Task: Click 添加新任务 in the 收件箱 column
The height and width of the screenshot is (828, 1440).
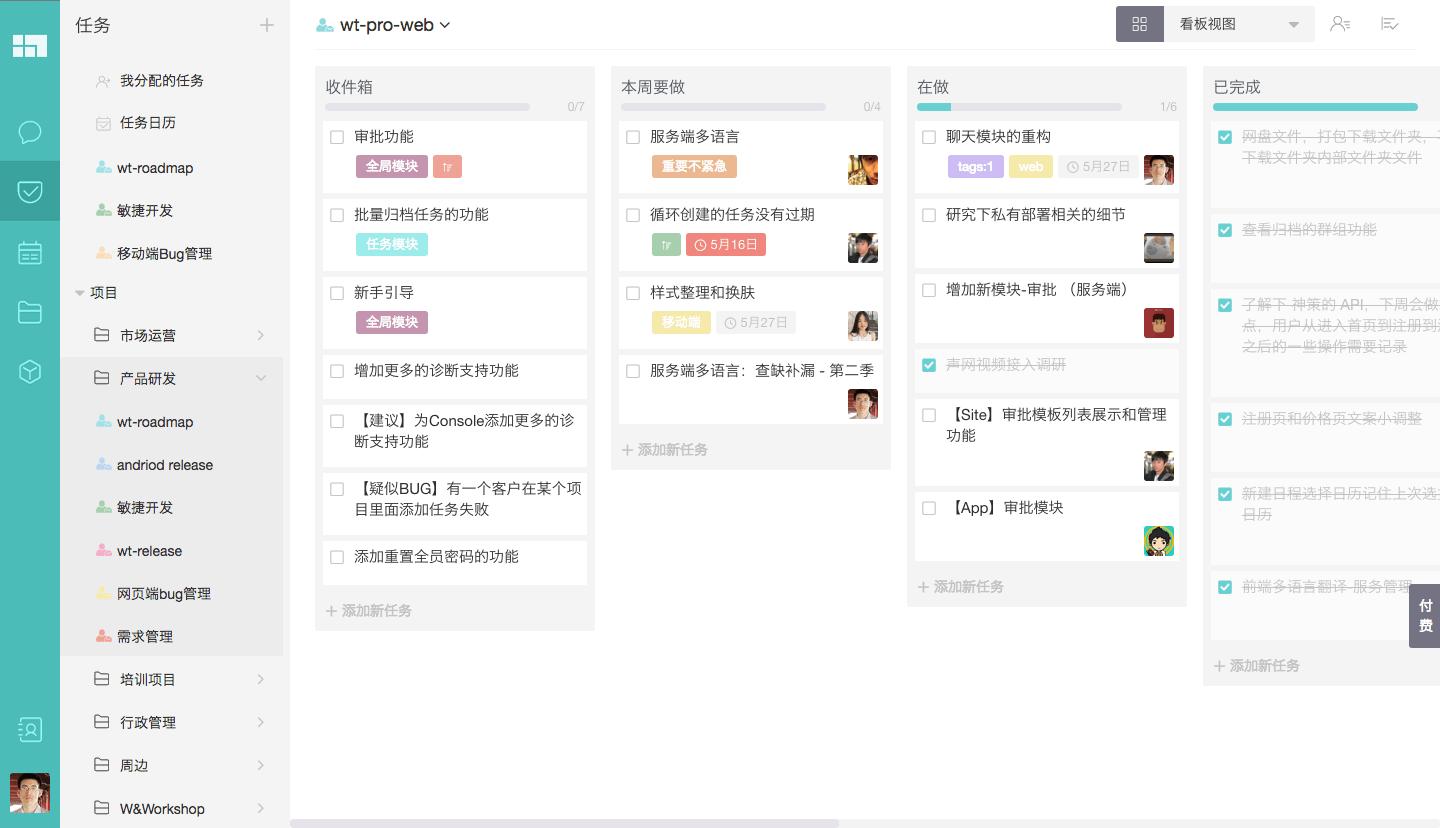Action: 369,610
